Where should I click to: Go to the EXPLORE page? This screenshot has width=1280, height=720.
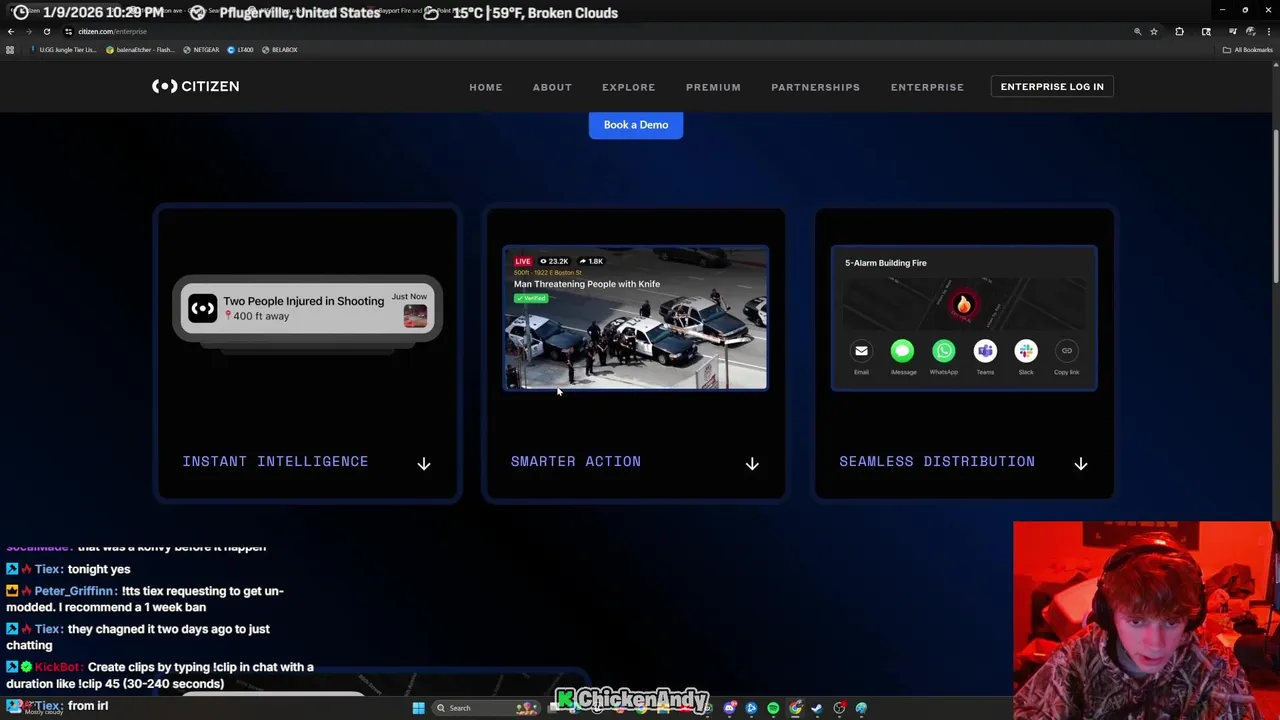(628, 87)
